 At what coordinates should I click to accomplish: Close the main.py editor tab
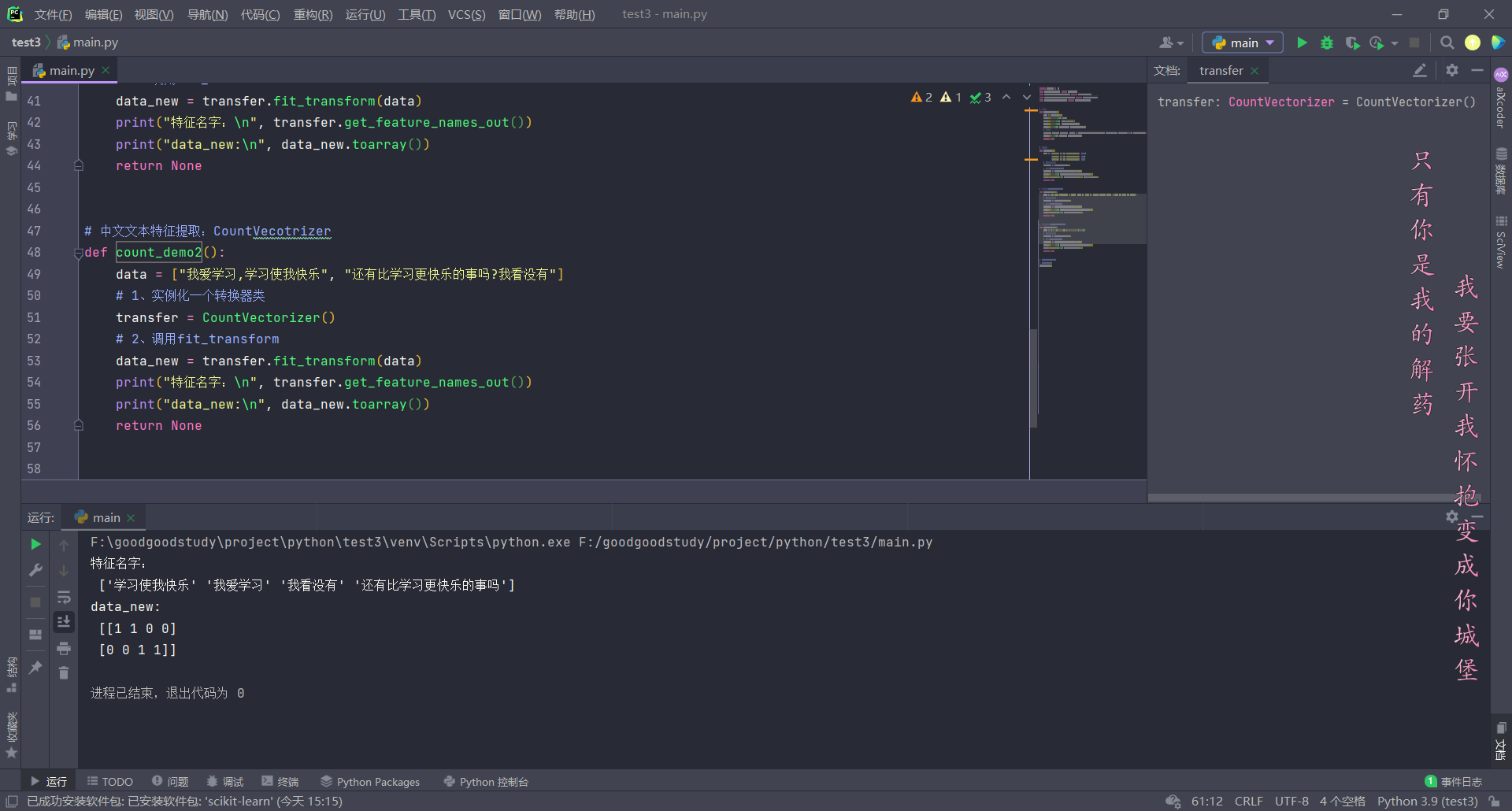click(x=106, y=70)
